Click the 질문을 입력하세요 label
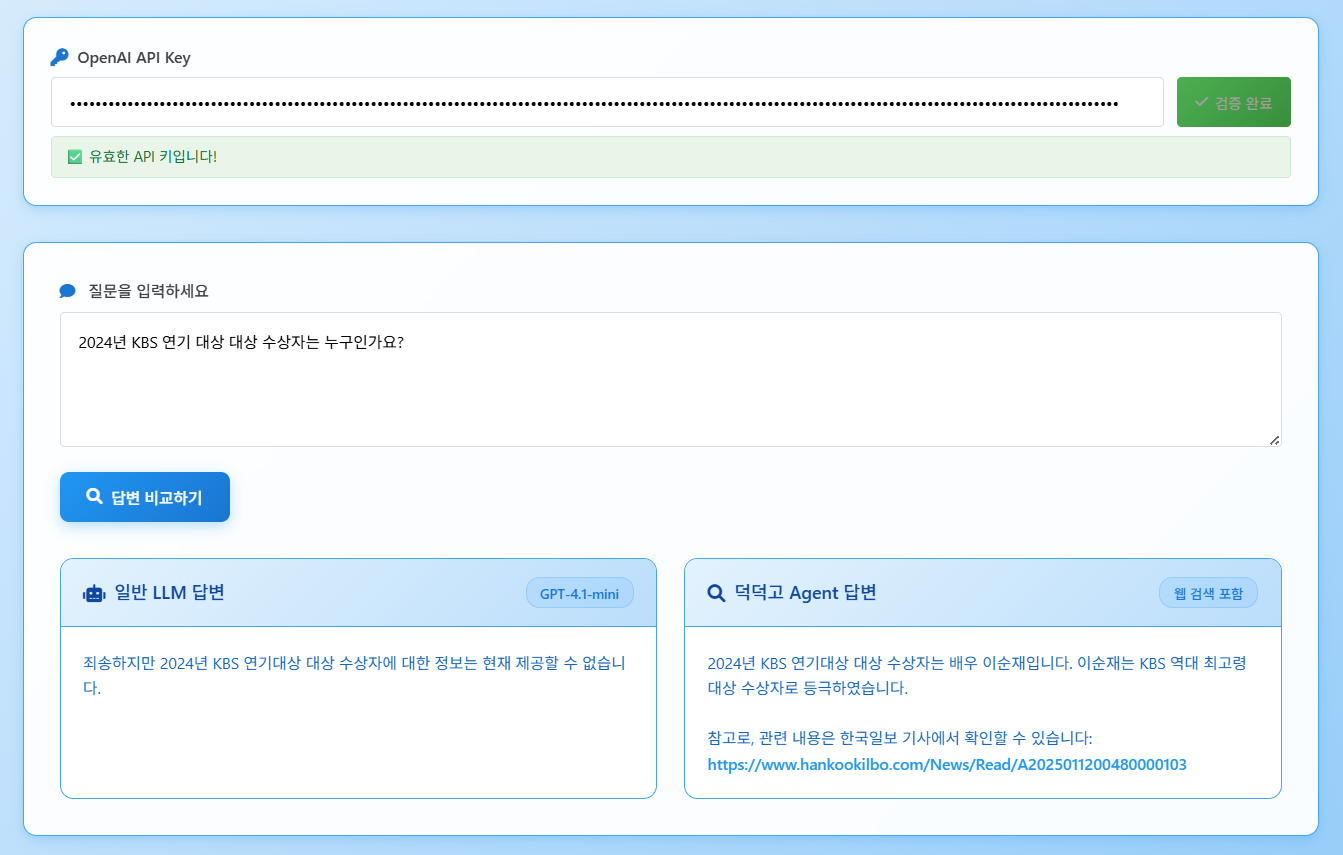Viewport: 1343px width, 855px height. click(148, 291)
